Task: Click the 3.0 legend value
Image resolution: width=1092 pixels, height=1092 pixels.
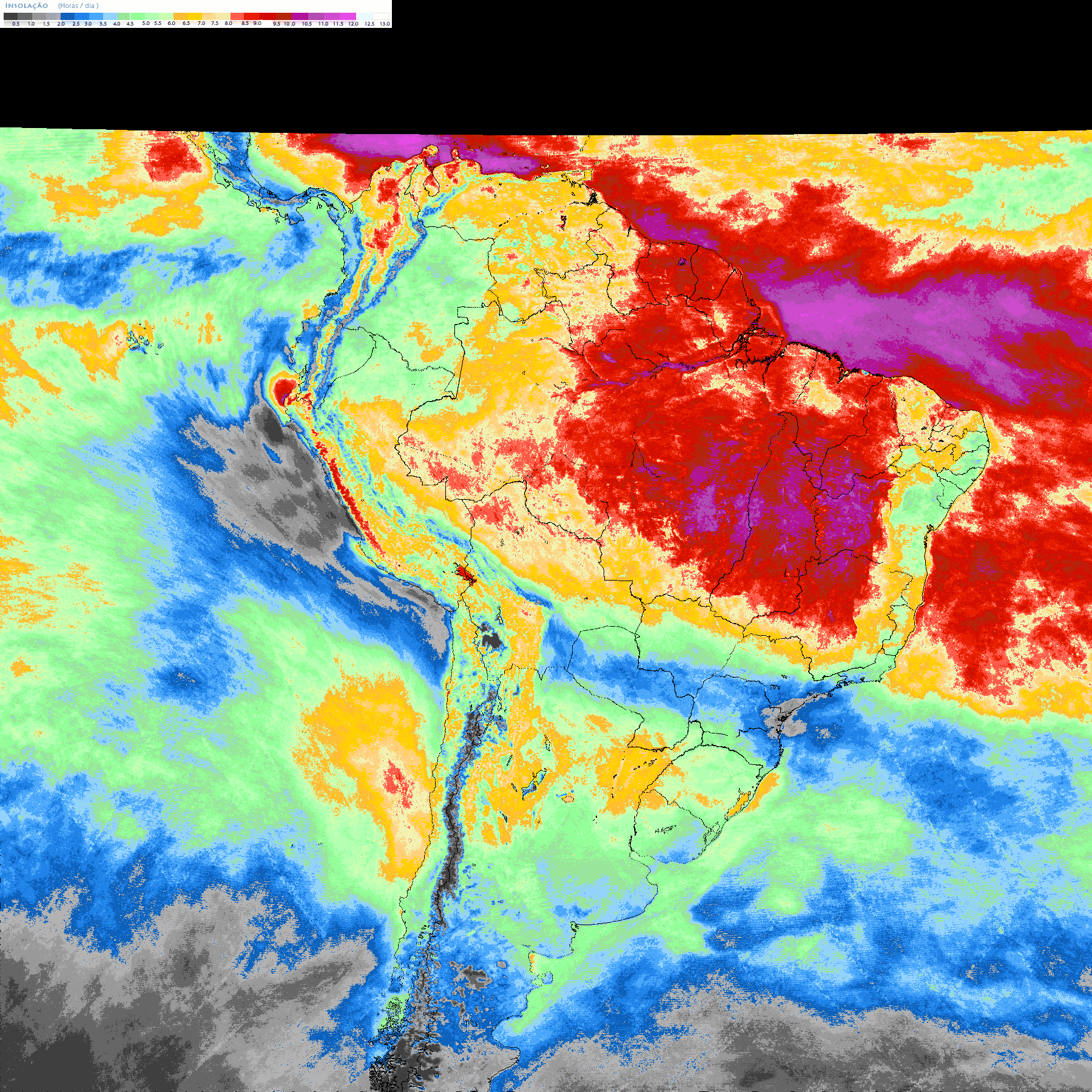Action: [88, 24]
